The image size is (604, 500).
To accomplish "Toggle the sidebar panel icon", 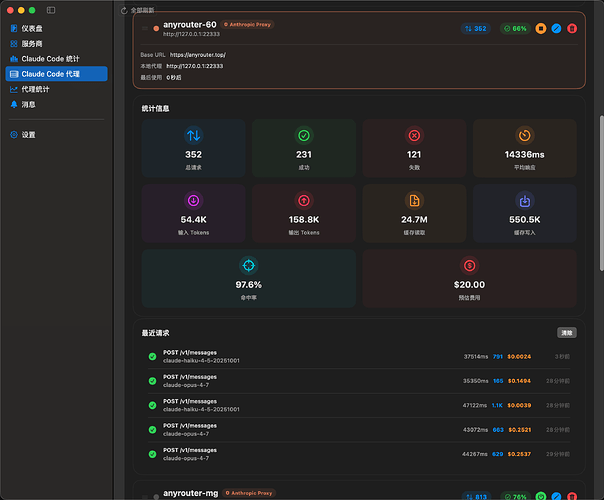I will 51,10.
